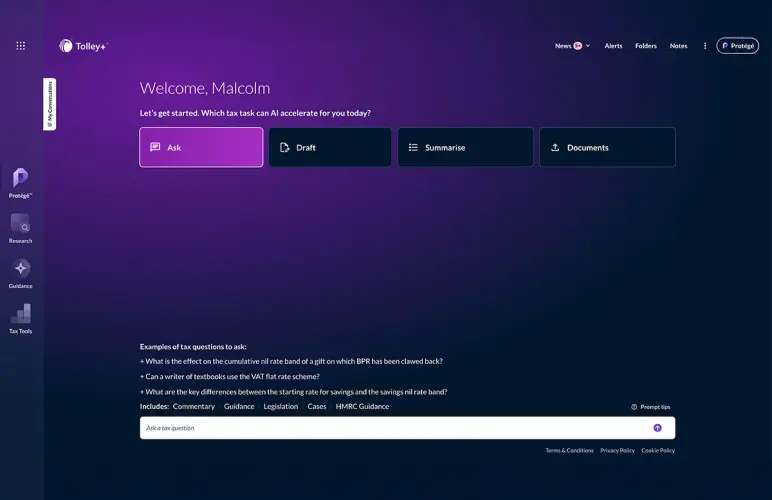Expand the My Conversations side panel
Image resolution: width=772 pixels, height=500 pixels.
[50, 104]
